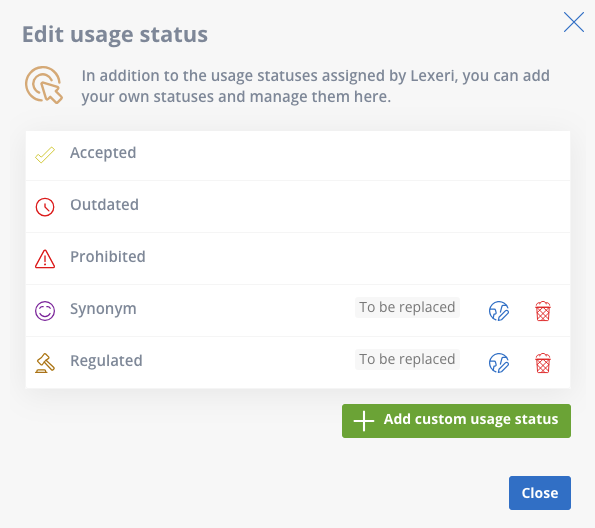Click the plus icon on the green button
This screenshot has height=528, width=595.
[364, 421]
